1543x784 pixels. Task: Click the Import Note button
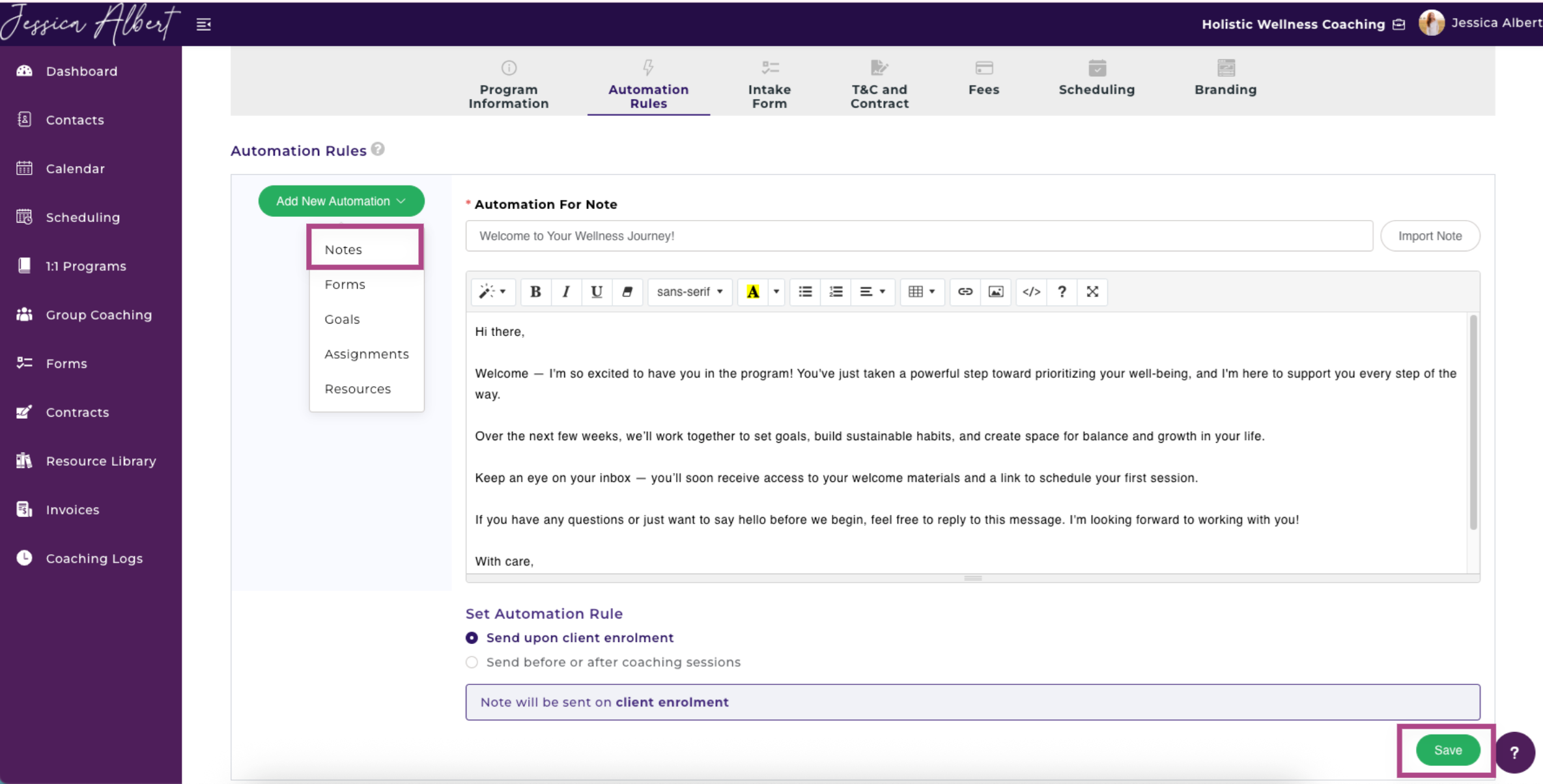click(1430, 236)
